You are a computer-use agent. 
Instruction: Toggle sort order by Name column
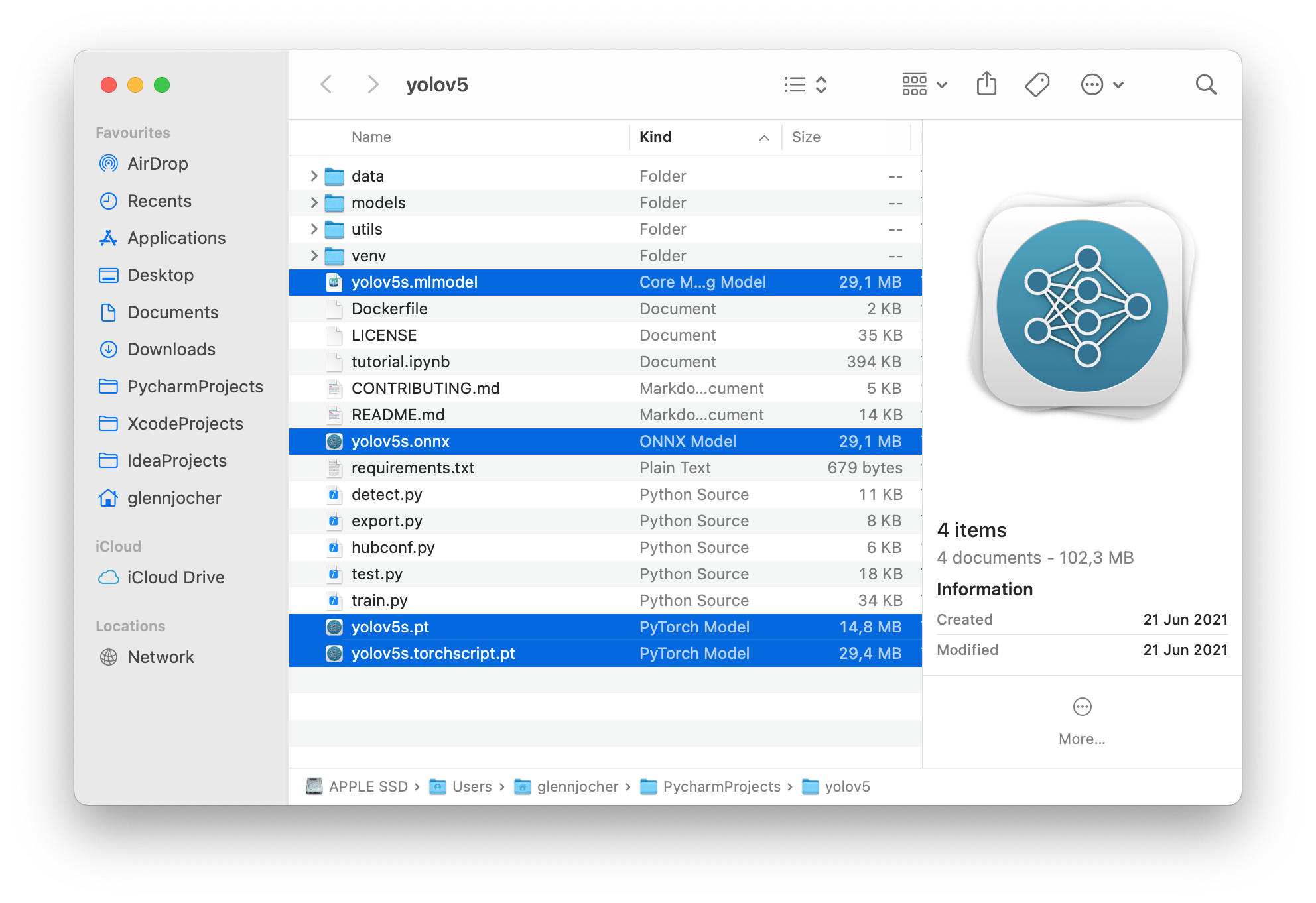pos(371,137)
